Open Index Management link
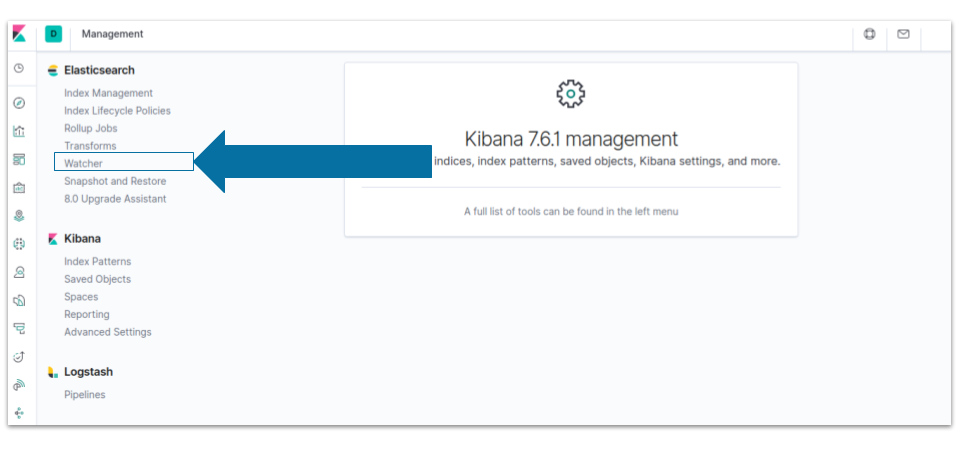The width and height of the screenshot is (956, 450). pos(109,93)
